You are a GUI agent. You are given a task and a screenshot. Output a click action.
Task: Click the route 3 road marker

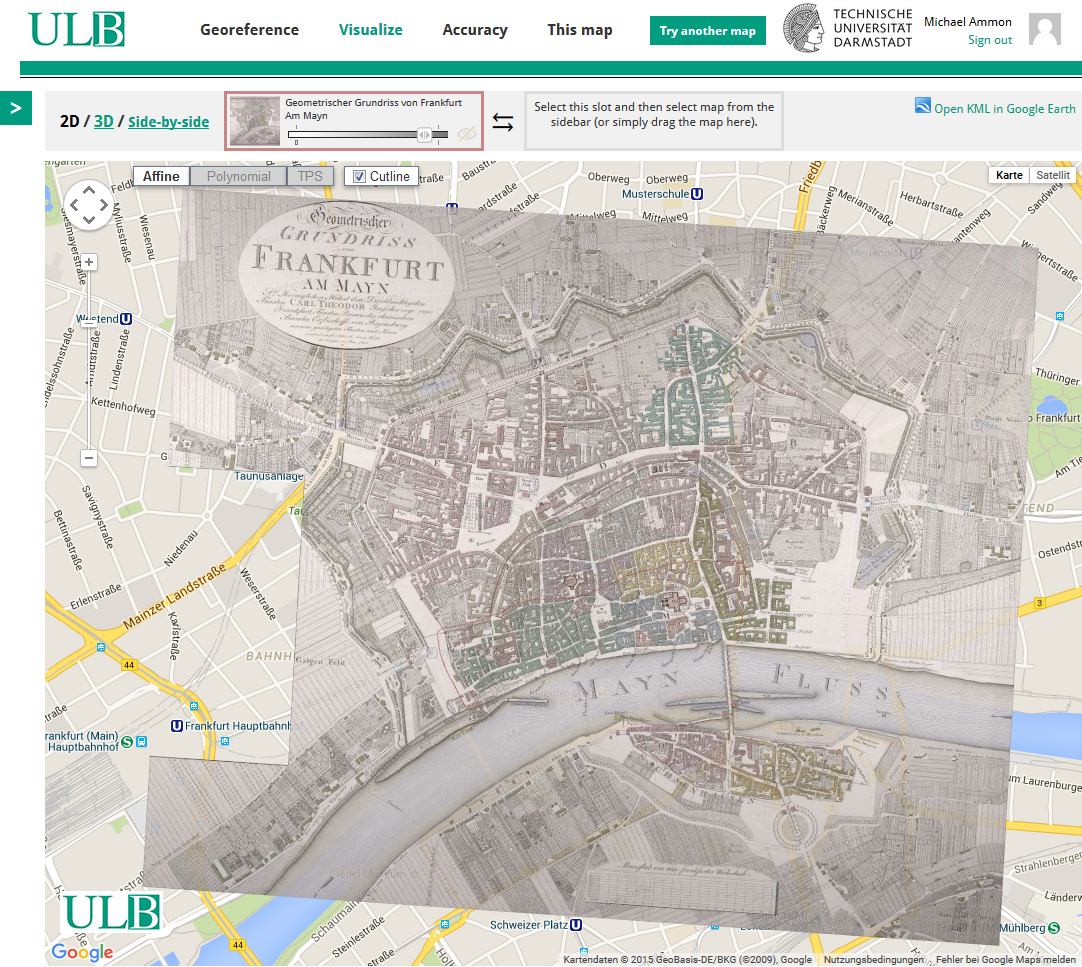coord(1039,603)
